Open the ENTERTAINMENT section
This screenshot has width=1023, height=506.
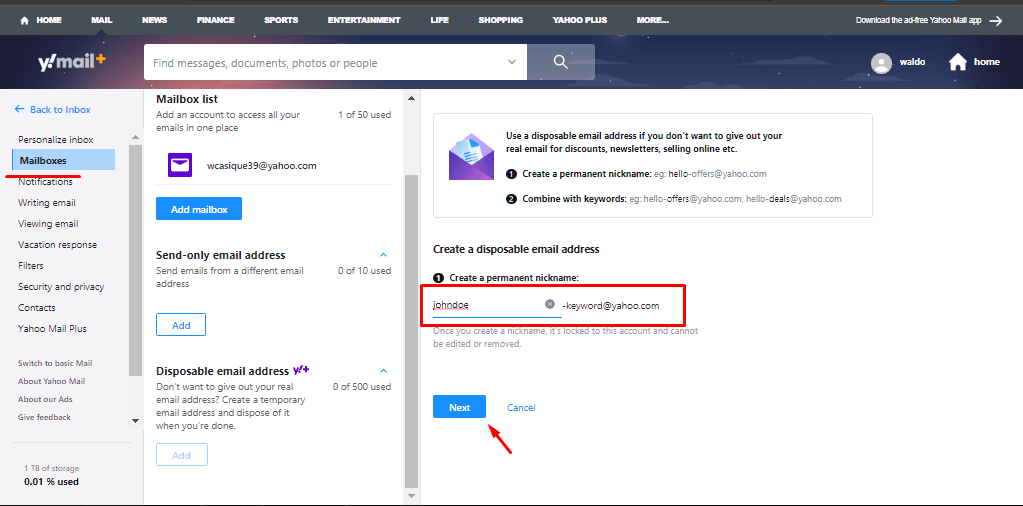coord(364,20)
